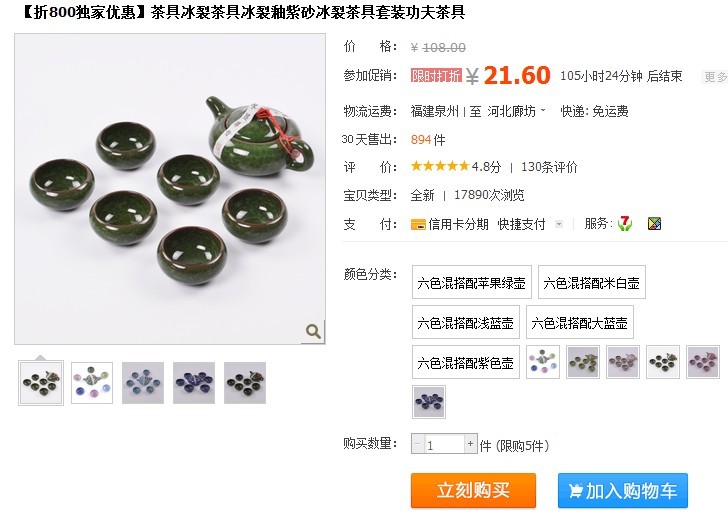The image size is (728, 517).
Task: Increase quantity with the plus stepper
Action: click(x=470, y=444)
